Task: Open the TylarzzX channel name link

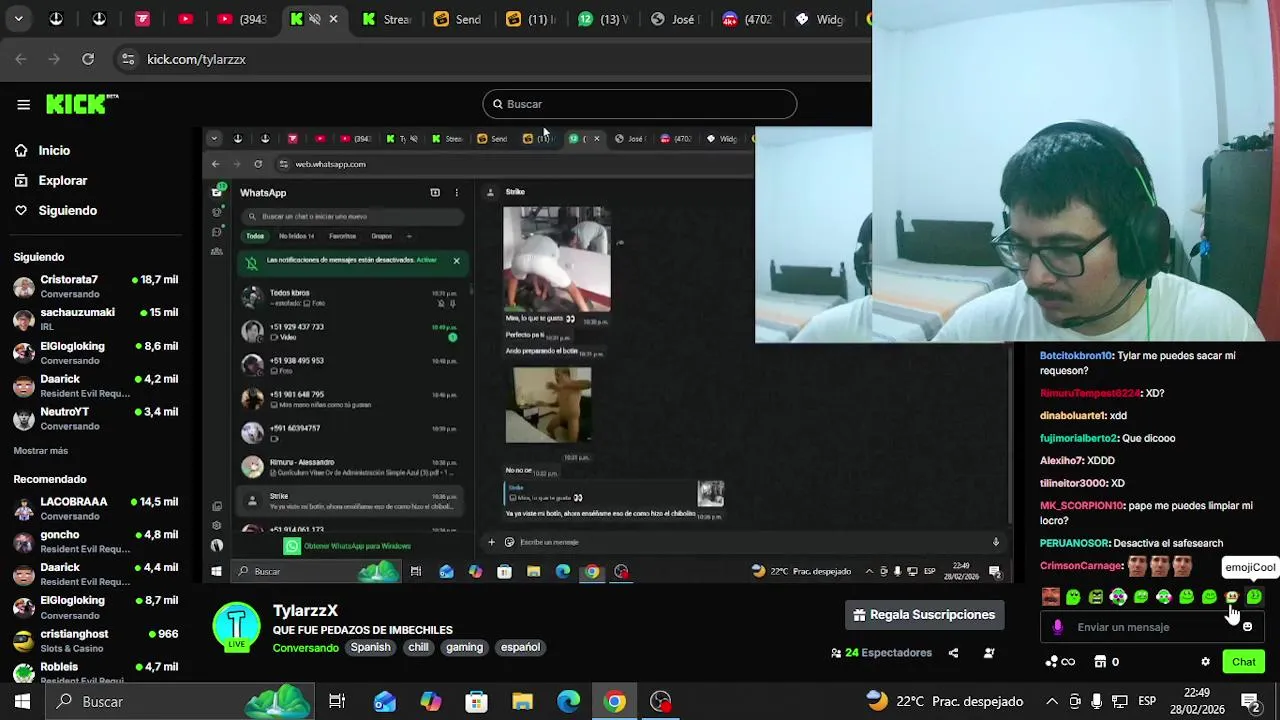Action: [x=305, y=610]
